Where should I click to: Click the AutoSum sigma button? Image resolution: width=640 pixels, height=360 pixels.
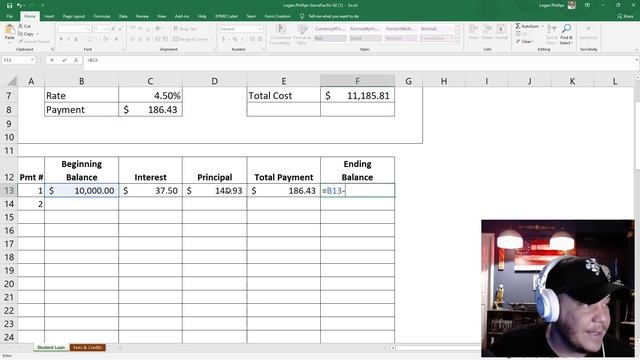click(x=527, y=26)
